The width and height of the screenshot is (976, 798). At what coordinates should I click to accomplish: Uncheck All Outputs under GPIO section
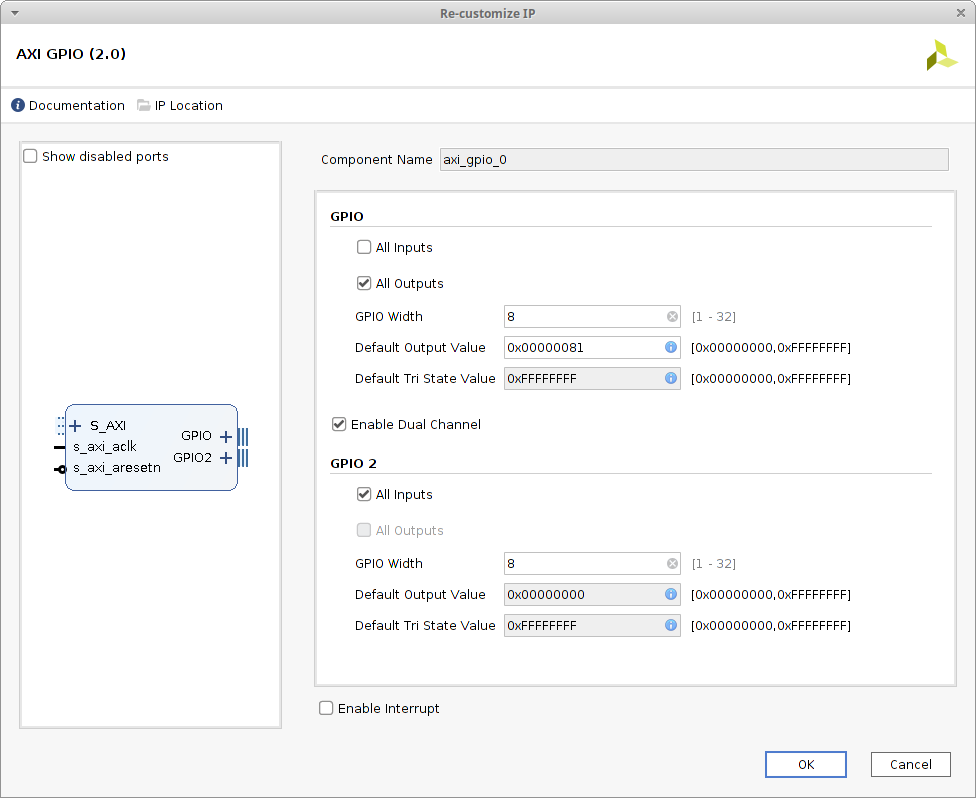tap(364, 284)
